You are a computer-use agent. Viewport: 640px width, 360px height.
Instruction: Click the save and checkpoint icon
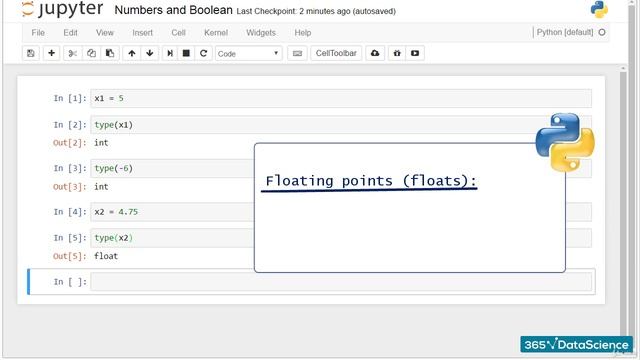coord(31,53)
